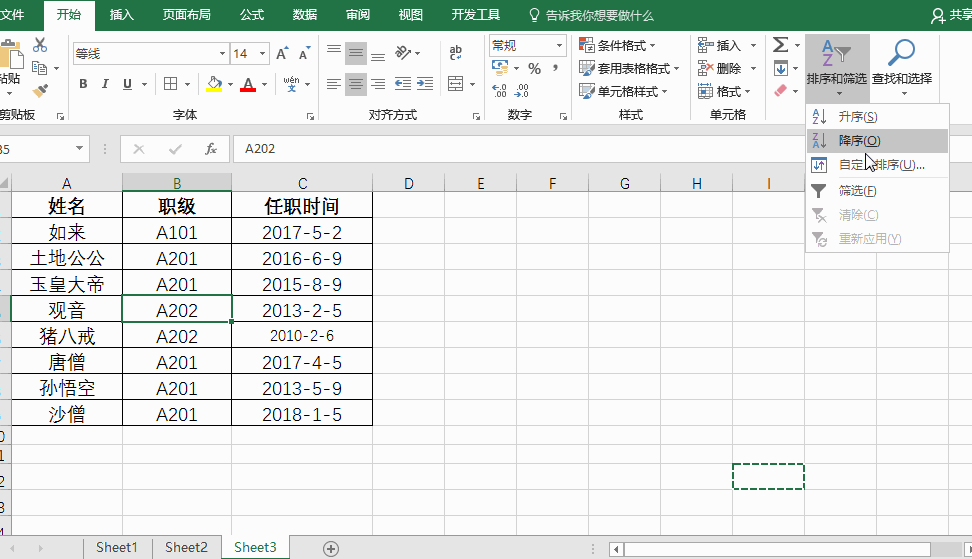This screenshot has width=972, height=559.
Task: Align text to bottom of cell
Action: point(378,56)
